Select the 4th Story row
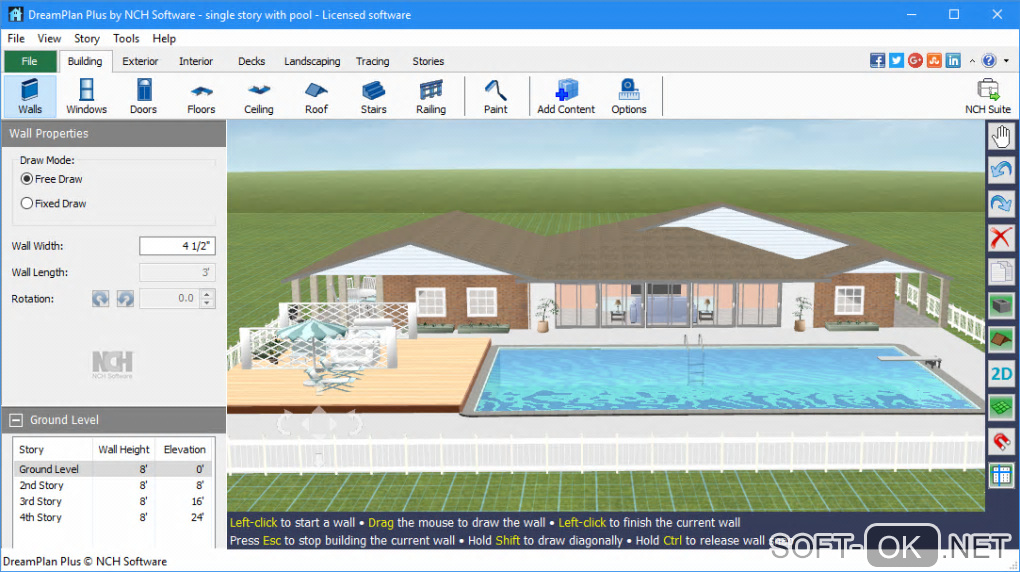Screen dimensions: 1020x572 (113, 518)
